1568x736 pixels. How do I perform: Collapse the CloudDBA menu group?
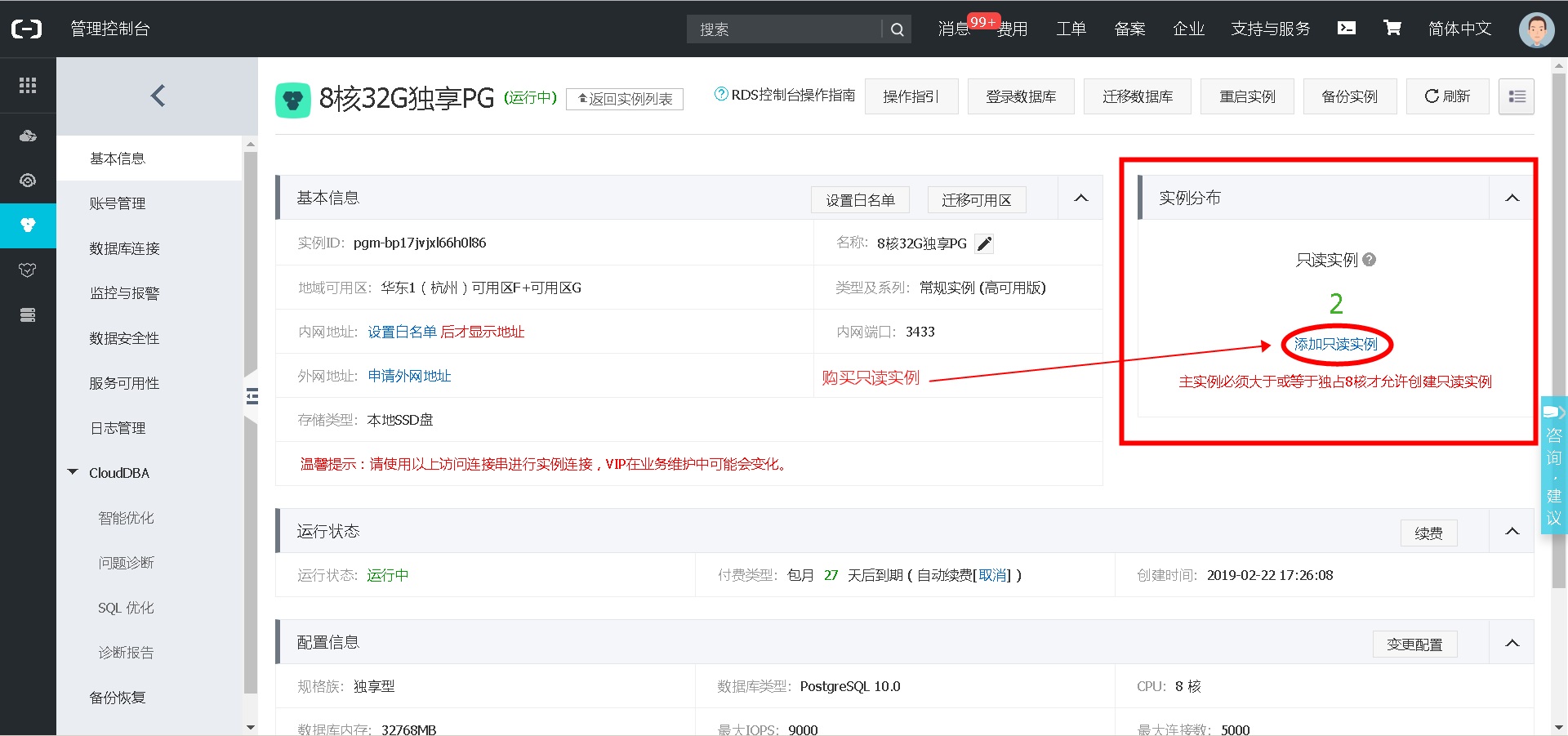[73, 472]
